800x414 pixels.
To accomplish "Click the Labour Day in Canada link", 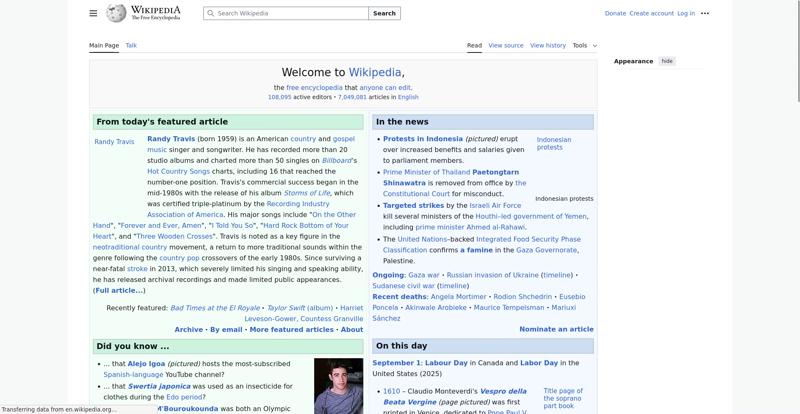I will (x=446, y=363).
